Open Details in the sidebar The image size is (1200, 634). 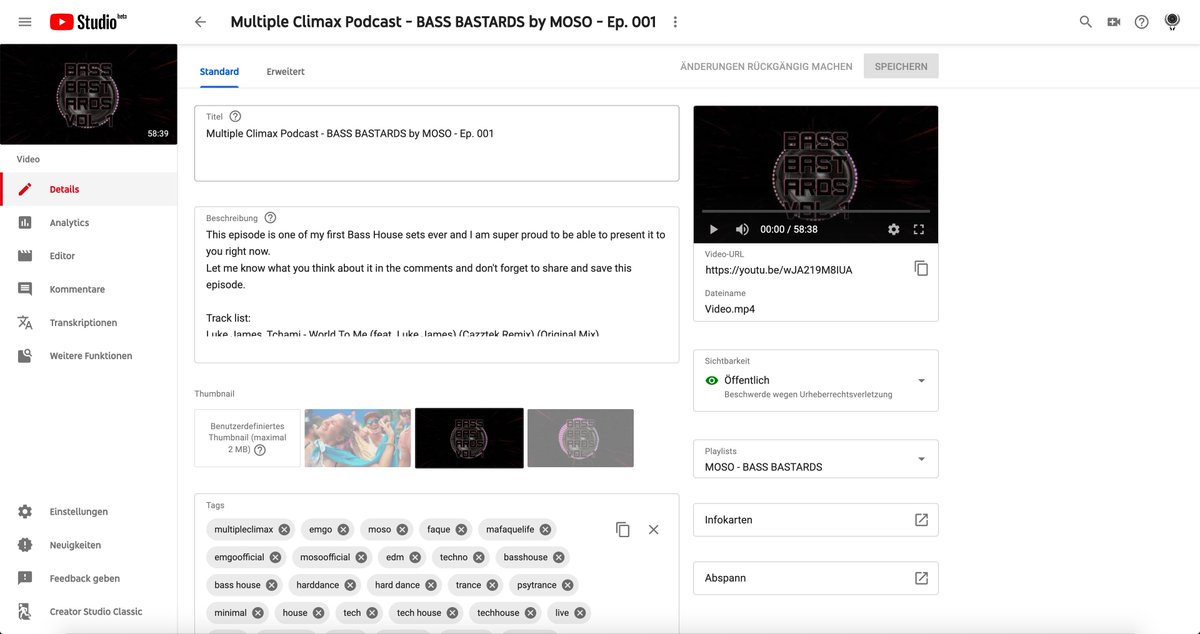(x=89, y=189)
